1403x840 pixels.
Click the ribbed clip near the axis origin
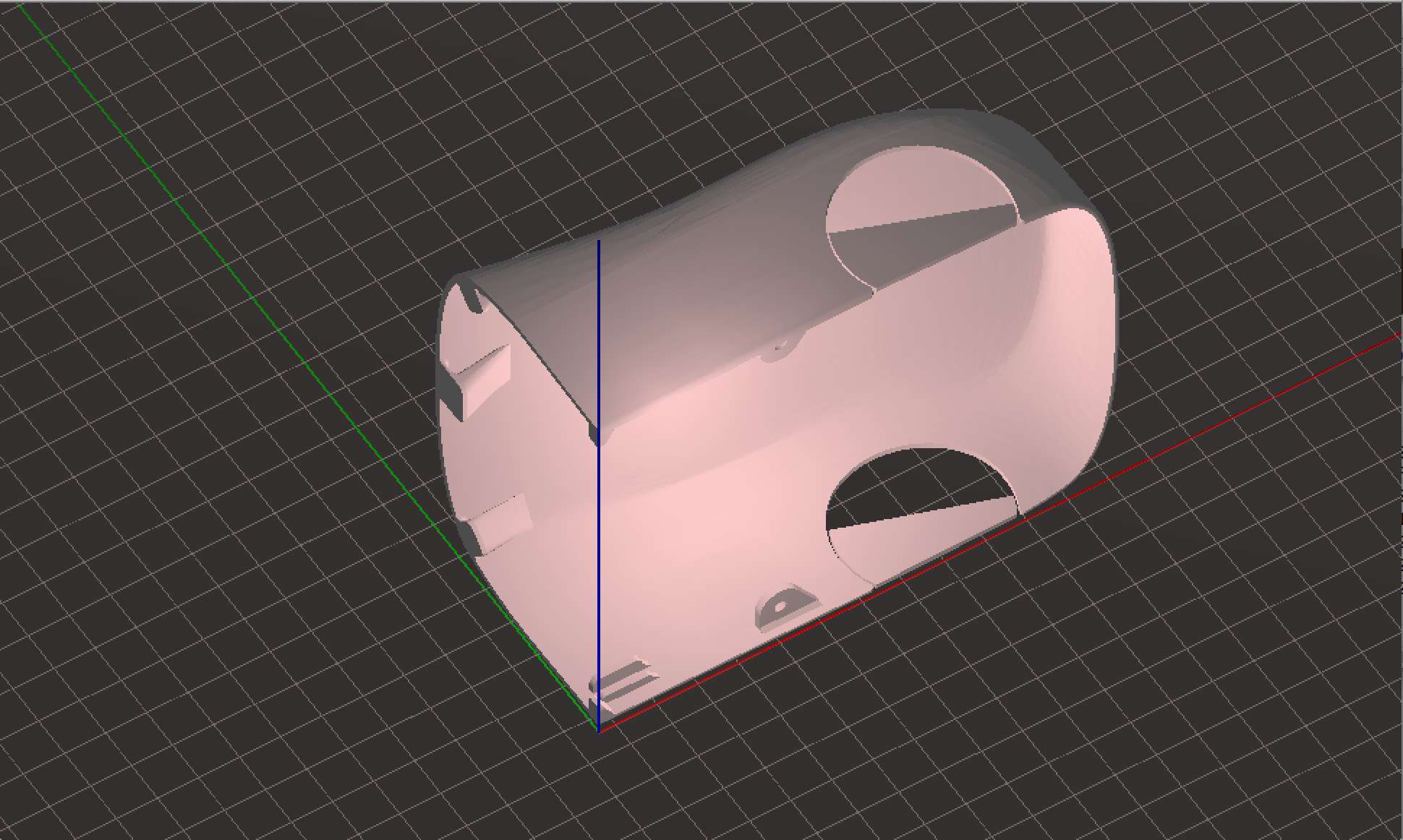623,685
